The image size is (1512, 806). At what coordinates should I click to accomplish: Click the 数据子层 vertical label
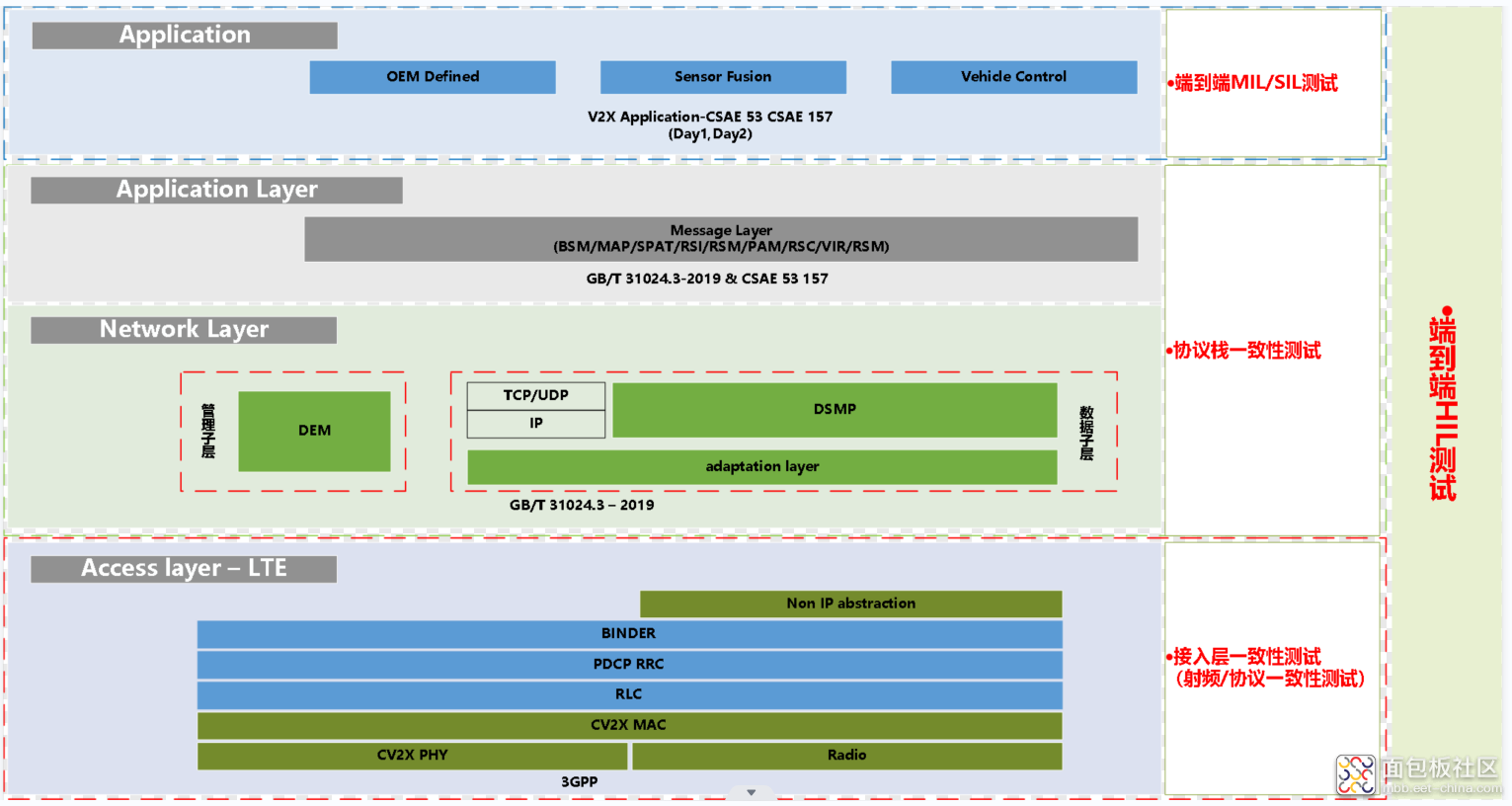coord(1087,433)
